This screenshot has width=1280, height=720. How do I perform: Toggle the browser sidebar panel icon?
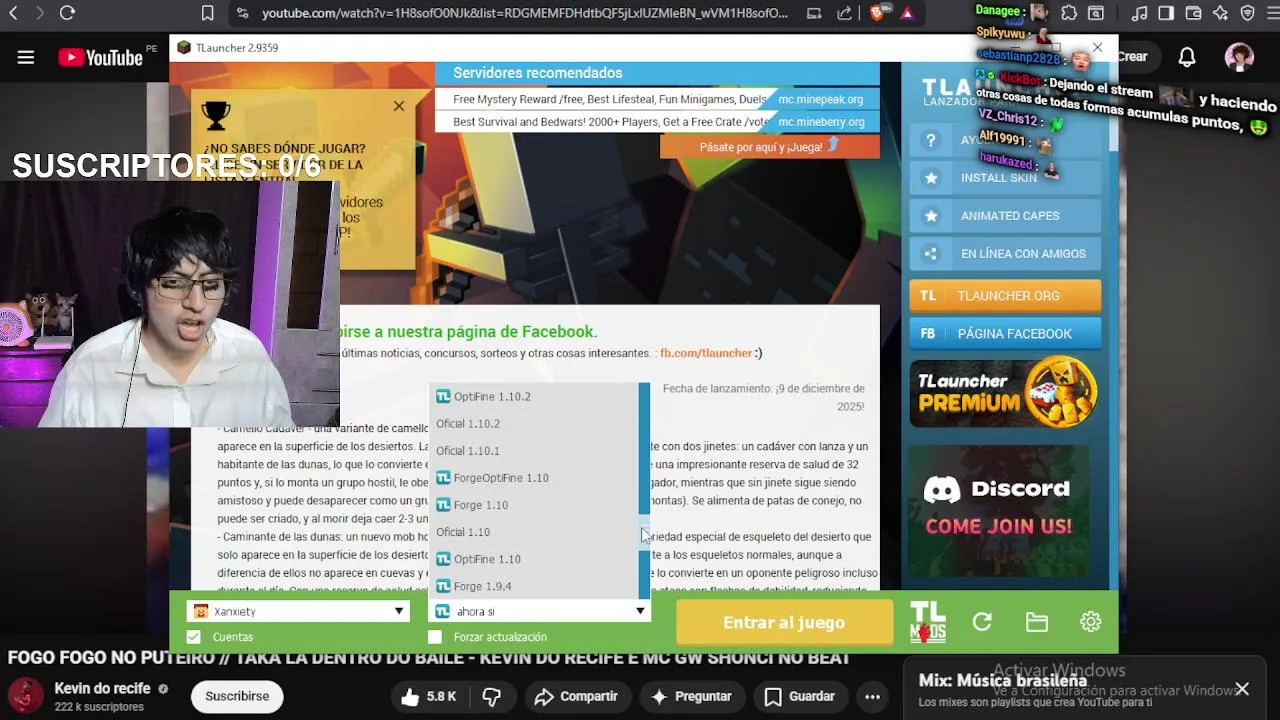(1166, 13)
